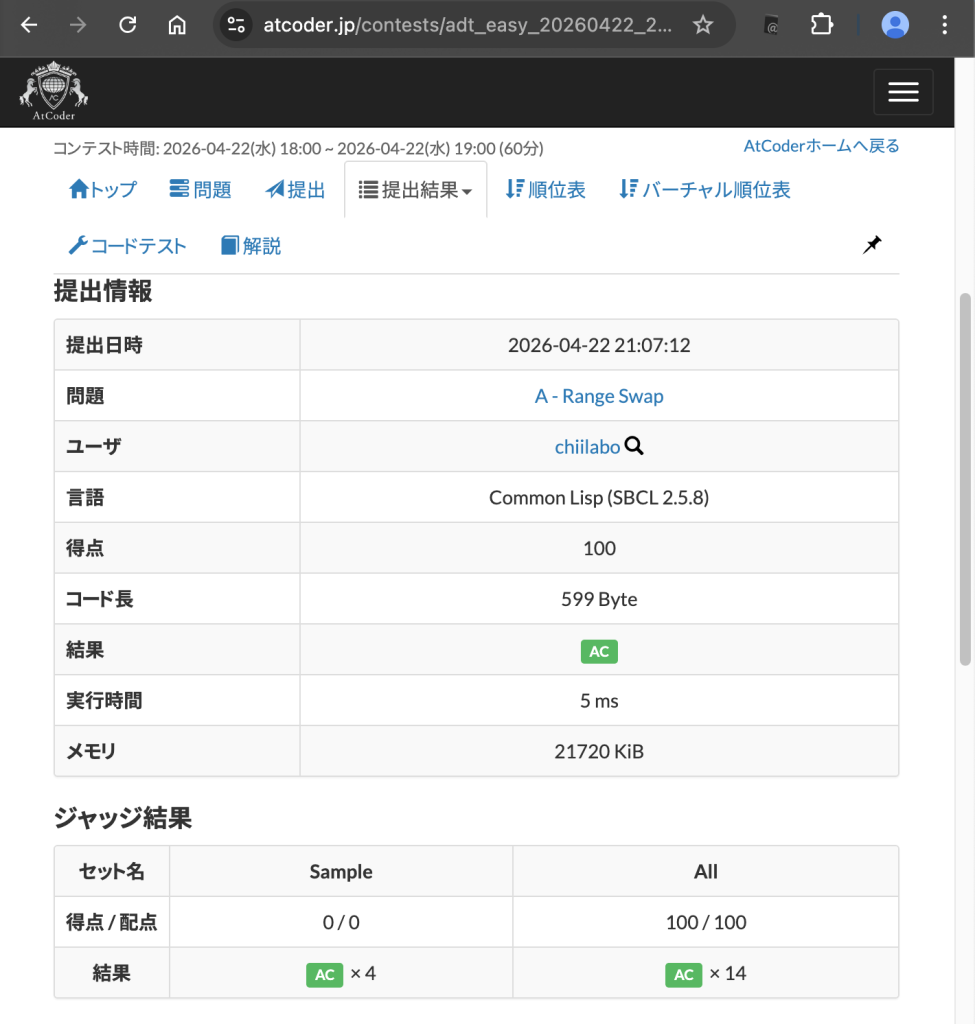
Task: Go to browser home page icon
Action: 177,25
